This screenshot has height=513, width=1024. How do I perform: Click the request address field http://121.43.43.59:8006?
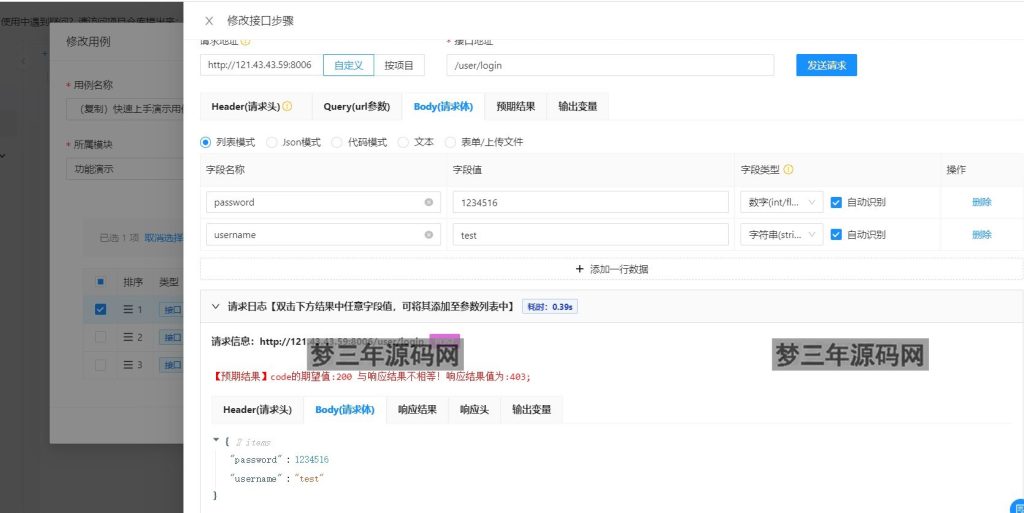coord(261,65)
